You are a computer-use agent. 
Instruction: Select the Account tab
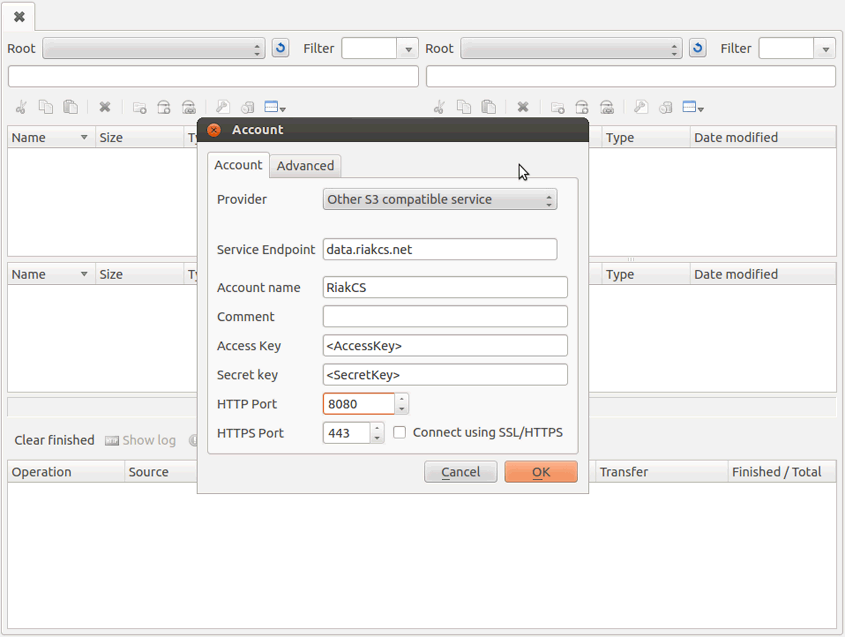[238, 165]
